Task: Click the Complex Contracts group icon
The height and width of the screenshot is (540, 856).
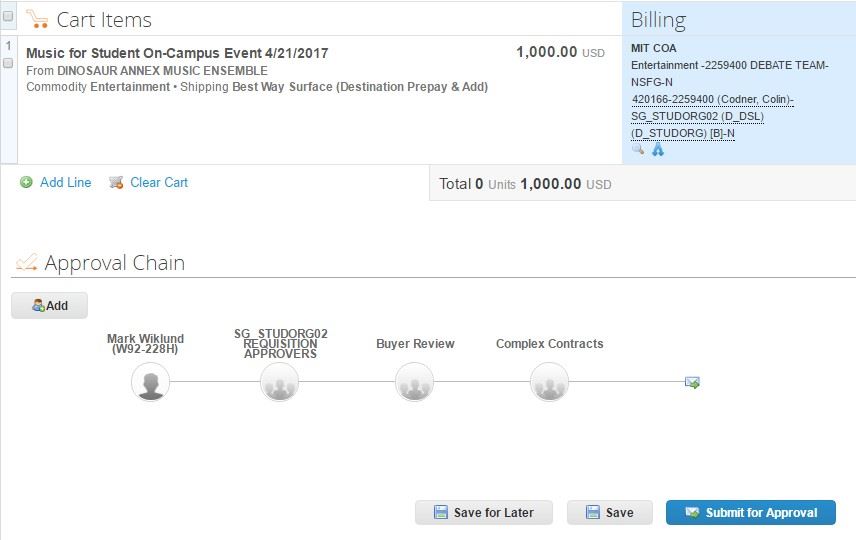Action: (549, 382)
